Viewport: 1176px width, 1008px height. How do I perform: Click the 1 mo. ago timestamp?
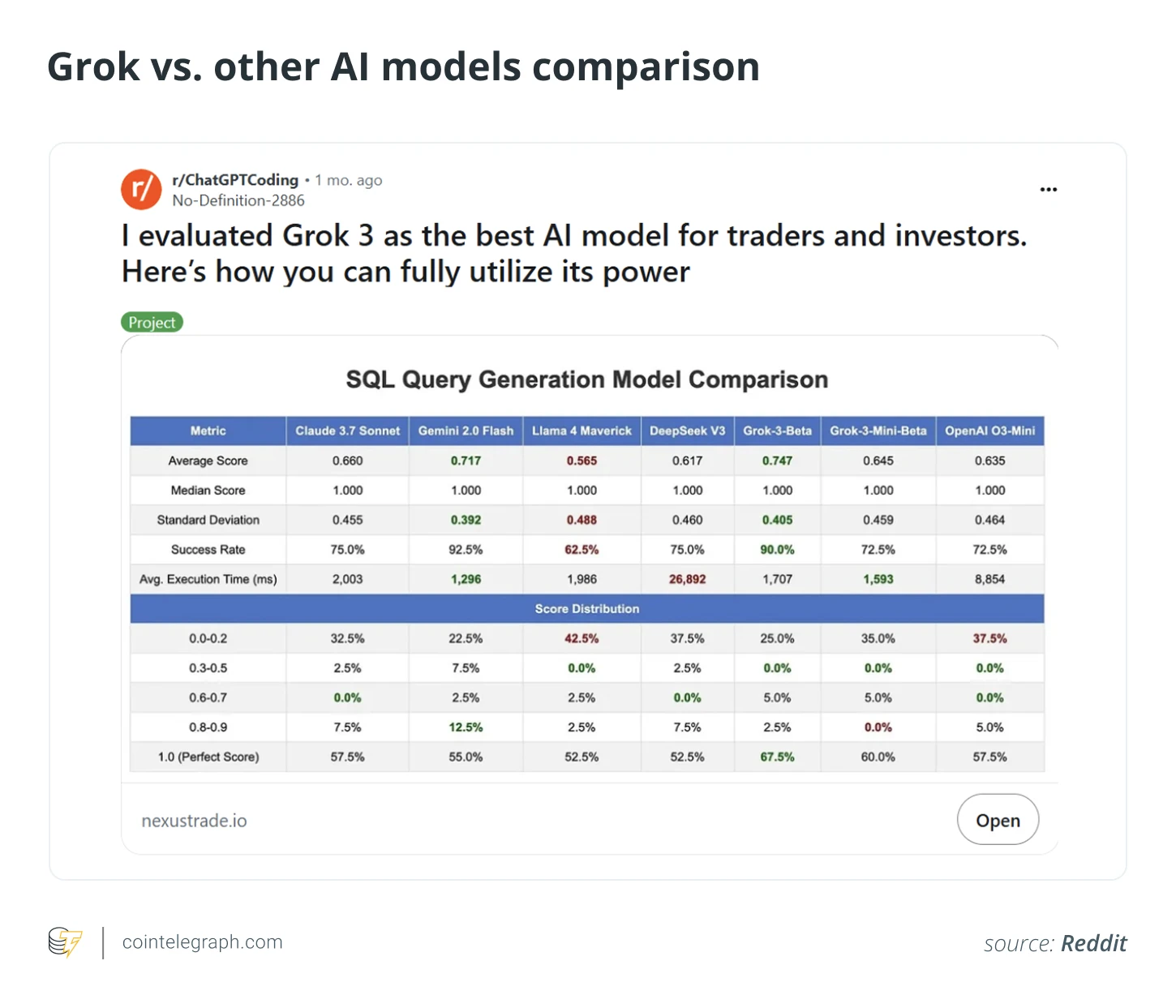[348, 179]
